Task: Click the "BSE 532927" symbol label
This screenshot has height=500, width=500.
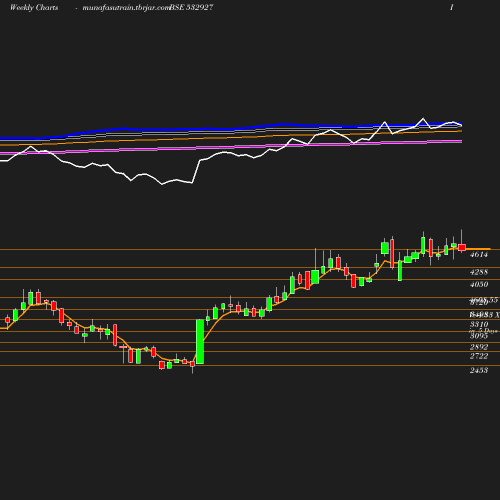Action: [x=191, y=7]
